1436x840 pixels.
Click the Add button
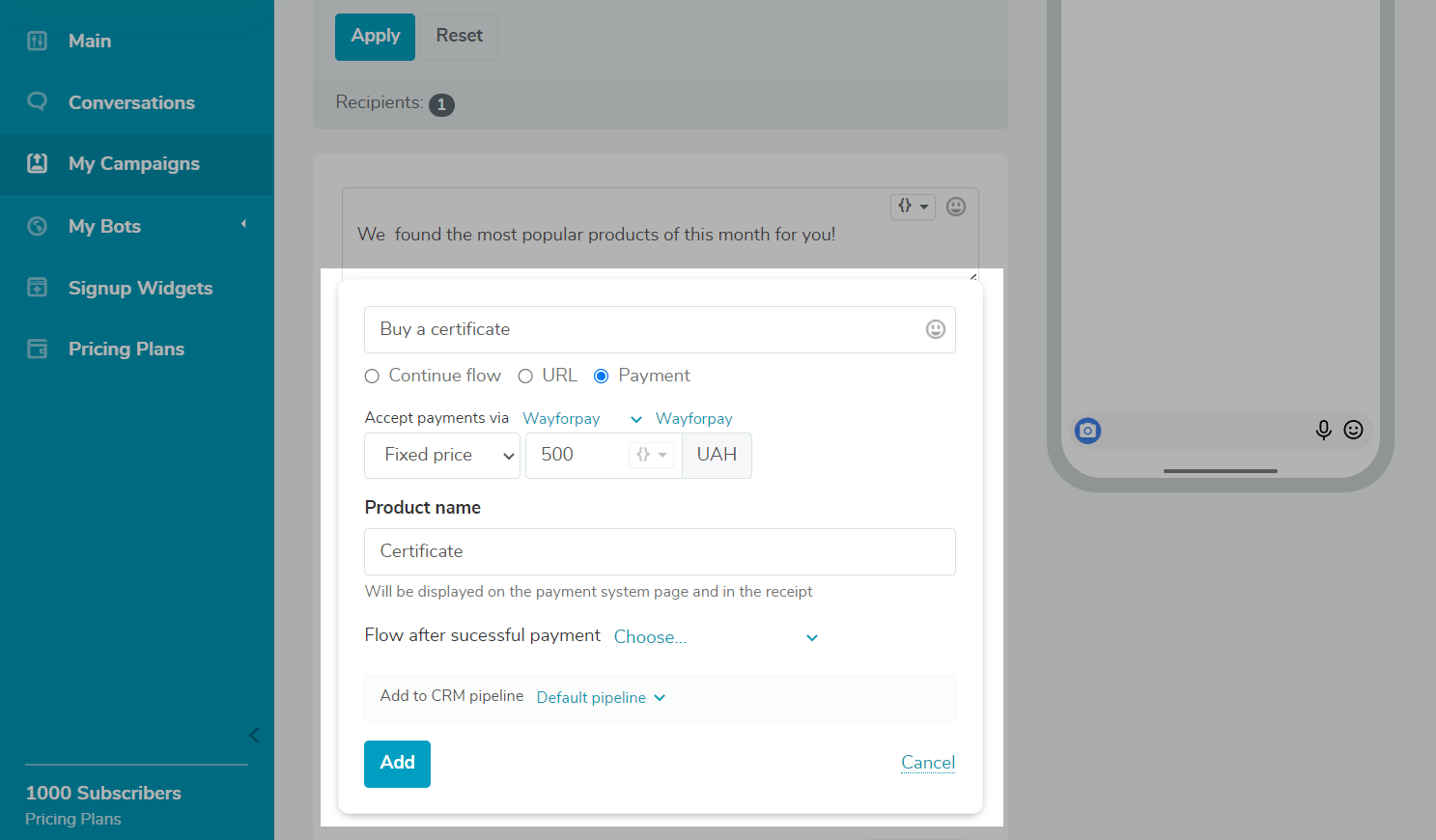point(397,764)
